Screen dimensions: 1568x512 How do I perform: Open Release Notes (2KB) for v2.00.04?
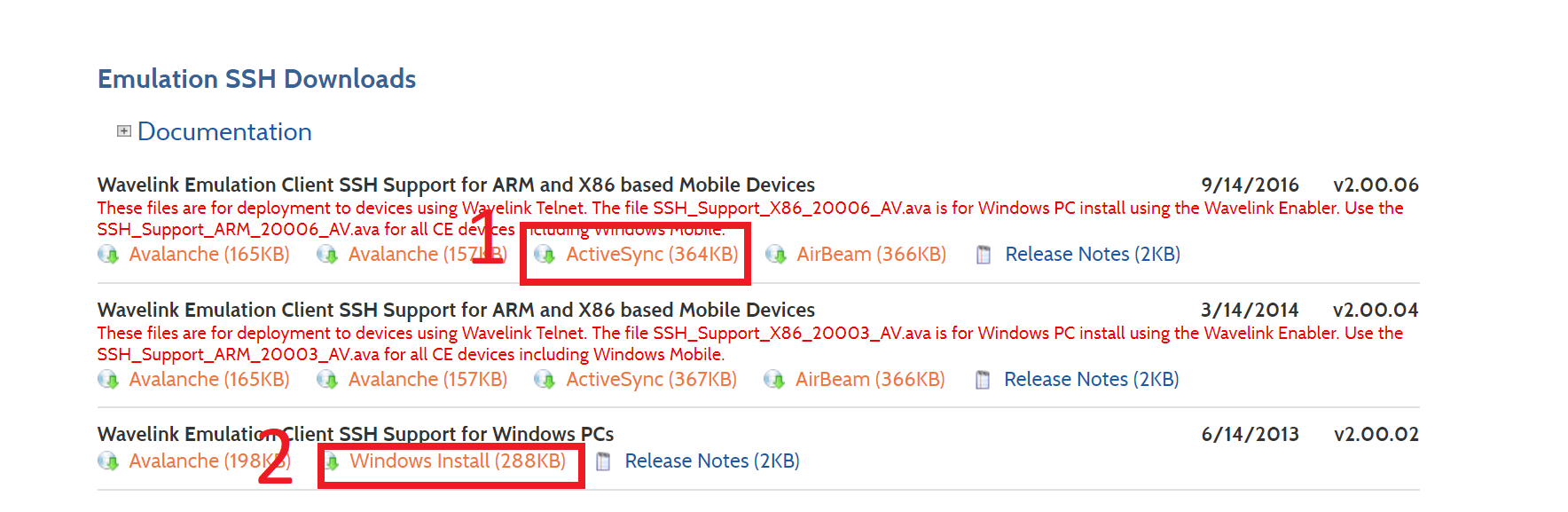1091,380
